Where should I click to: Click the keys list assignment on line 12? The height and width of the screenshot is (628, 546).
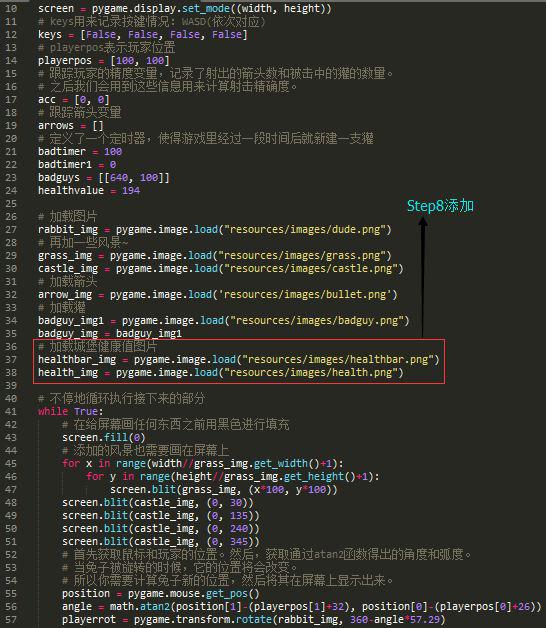pyautogui.click(x=143, y=35)
